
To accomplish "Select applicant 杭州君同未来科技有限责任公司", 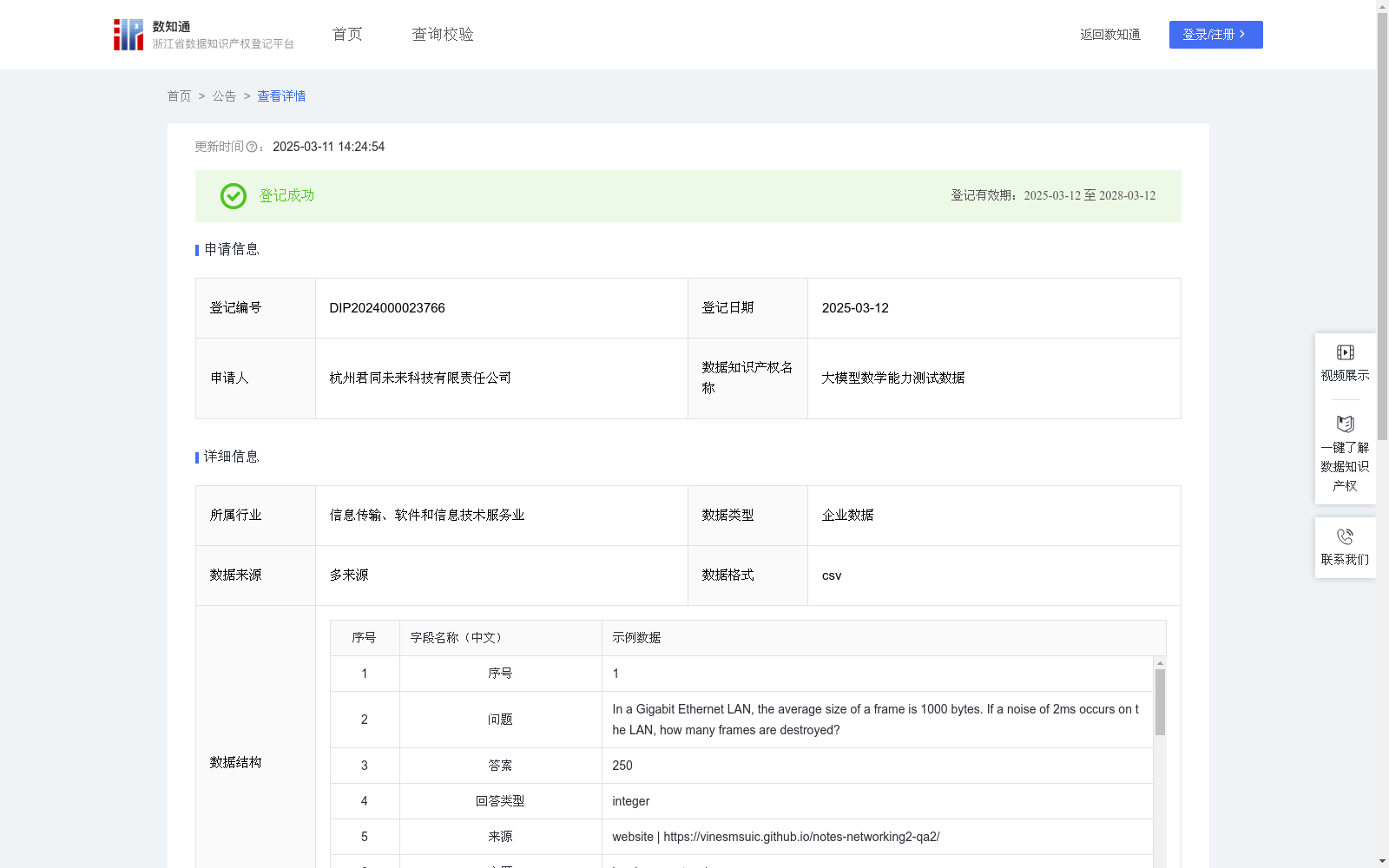I will (420, 378).
